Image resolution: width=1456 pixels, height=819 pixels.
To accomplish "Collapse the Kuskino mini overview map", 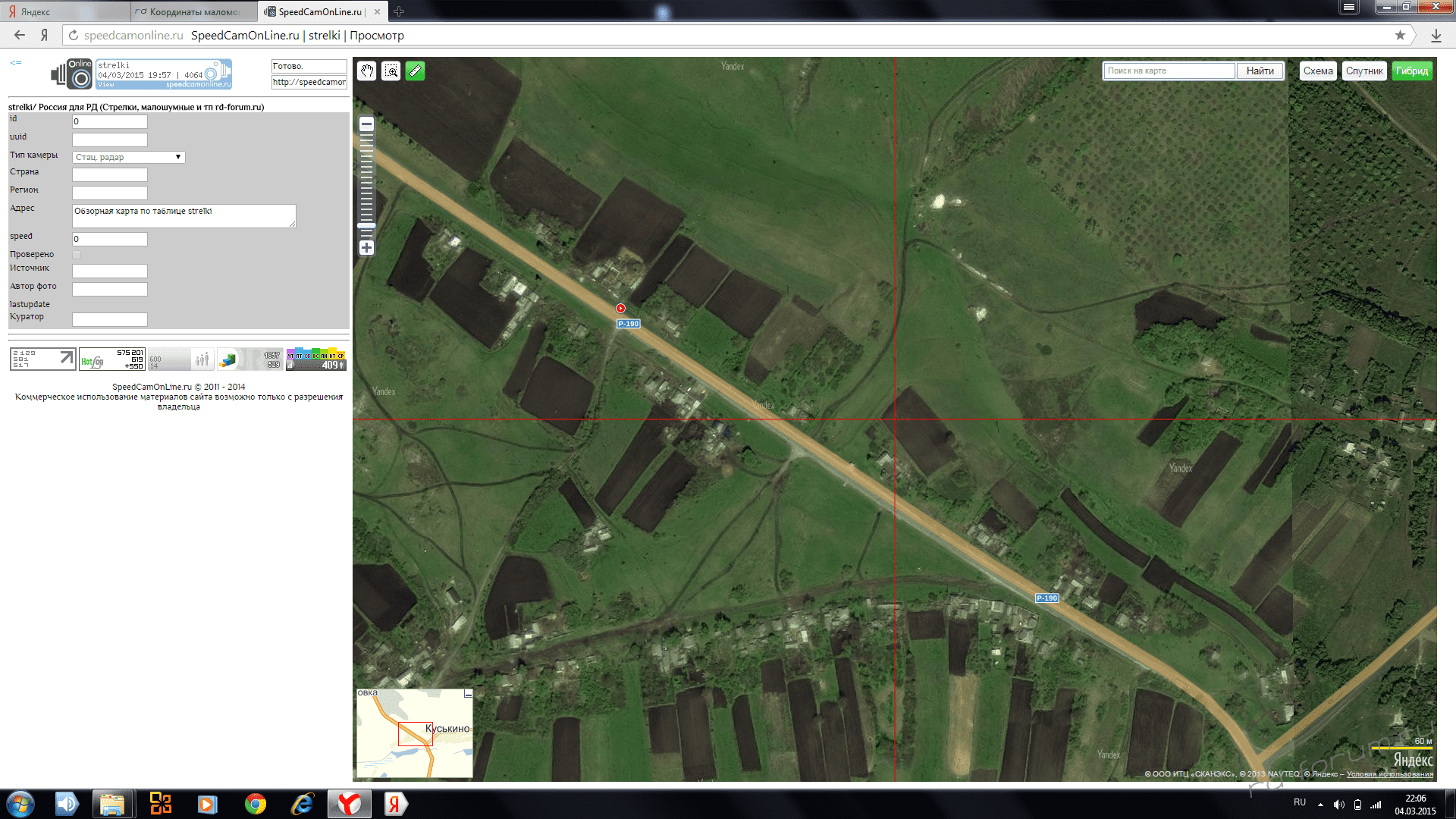I will [x=468, y=694].
